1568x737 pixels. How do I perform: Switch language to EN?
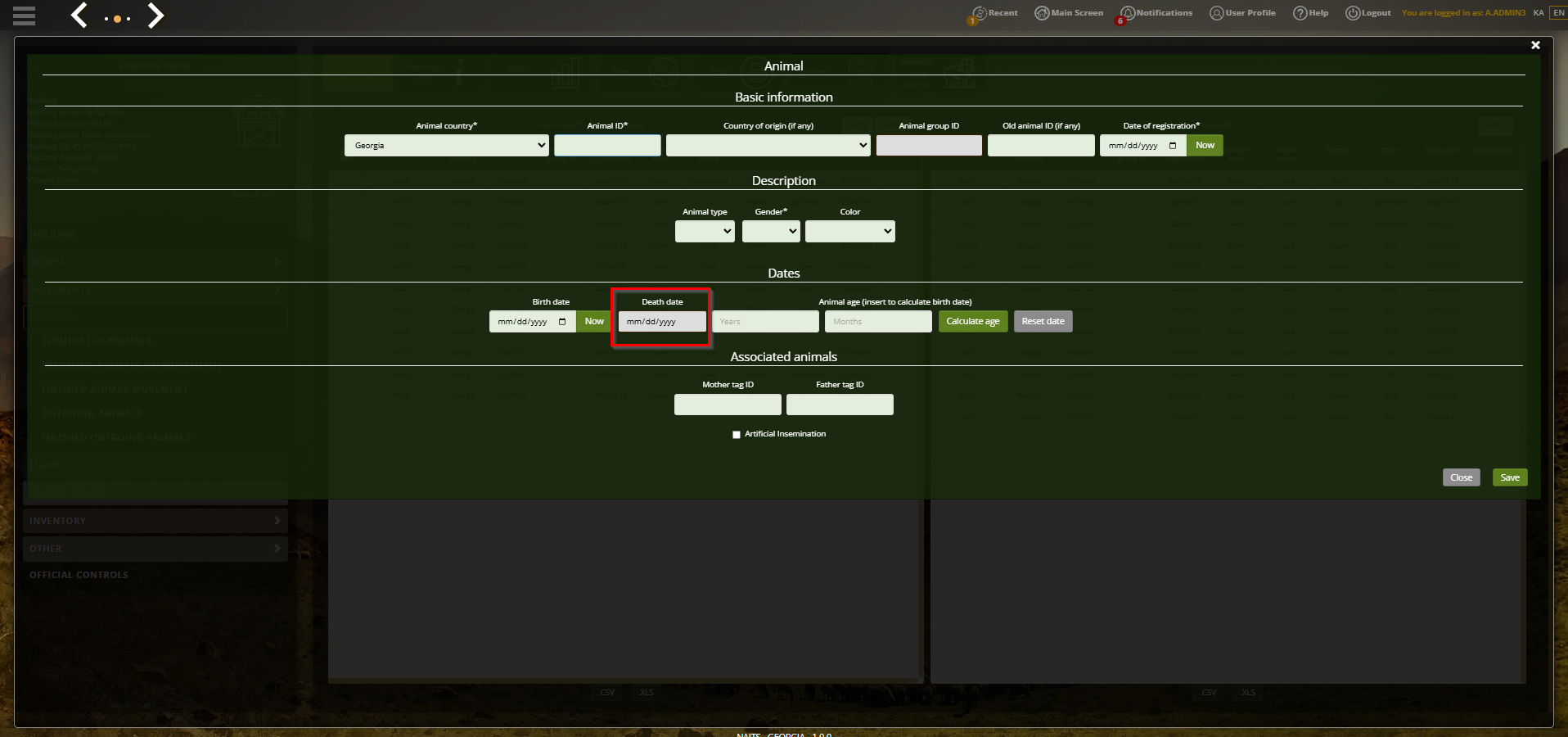[x=1559, y=13]
